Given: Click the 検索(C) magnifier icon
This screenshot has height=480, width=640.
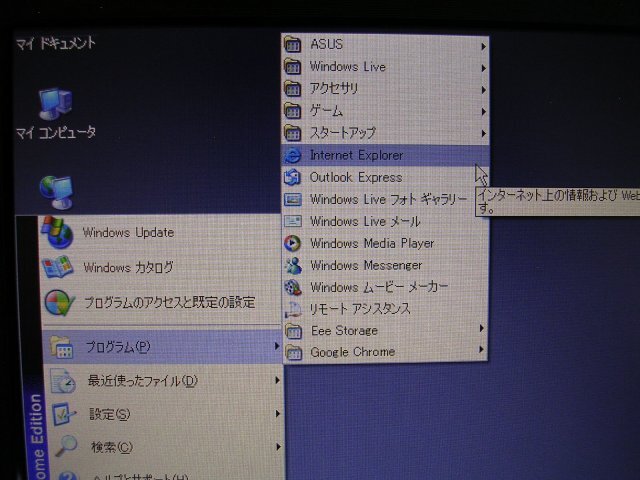Looking at the screenshot, I should 66,446.
